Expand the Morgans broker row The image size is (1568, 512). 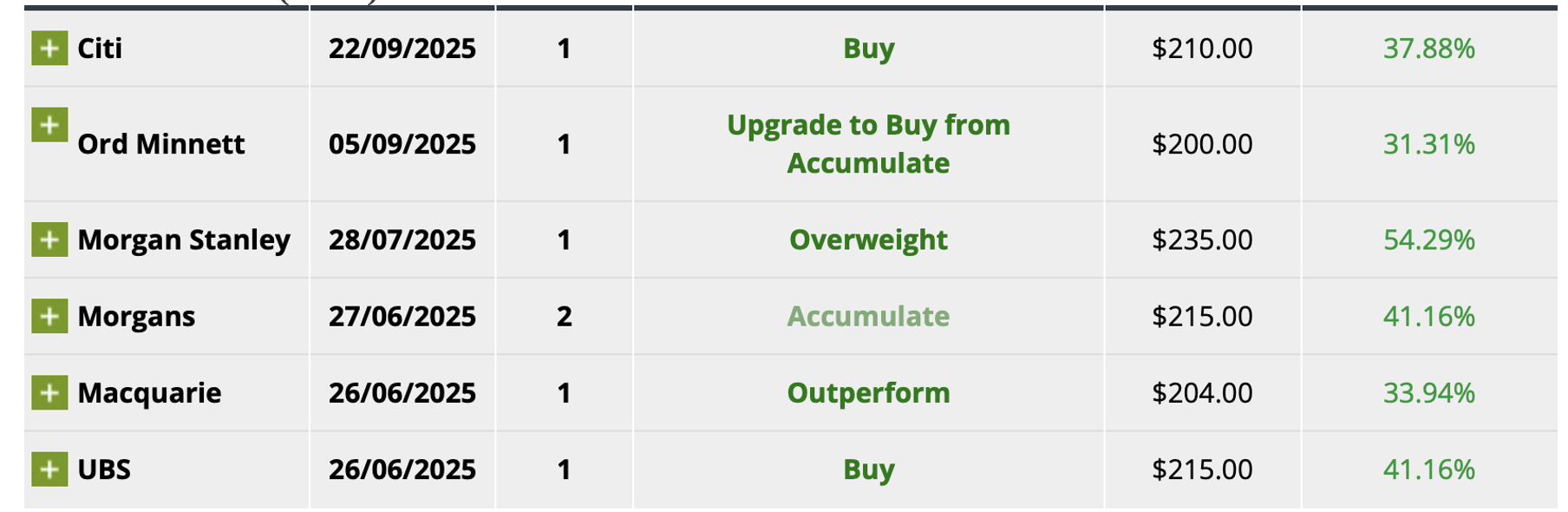tap(49, 316)
